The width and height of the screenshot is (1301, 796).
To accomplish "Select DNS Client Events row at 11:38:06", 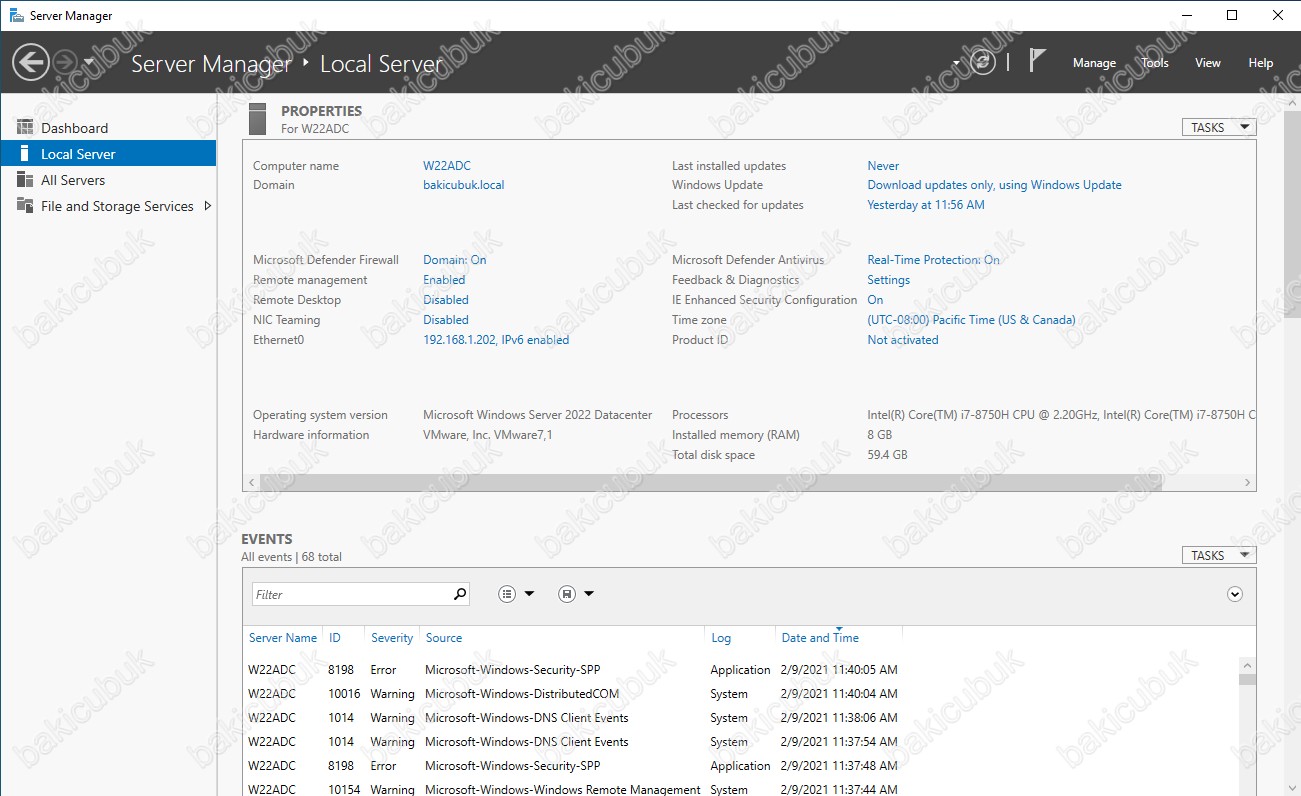I will pos(740,718).
